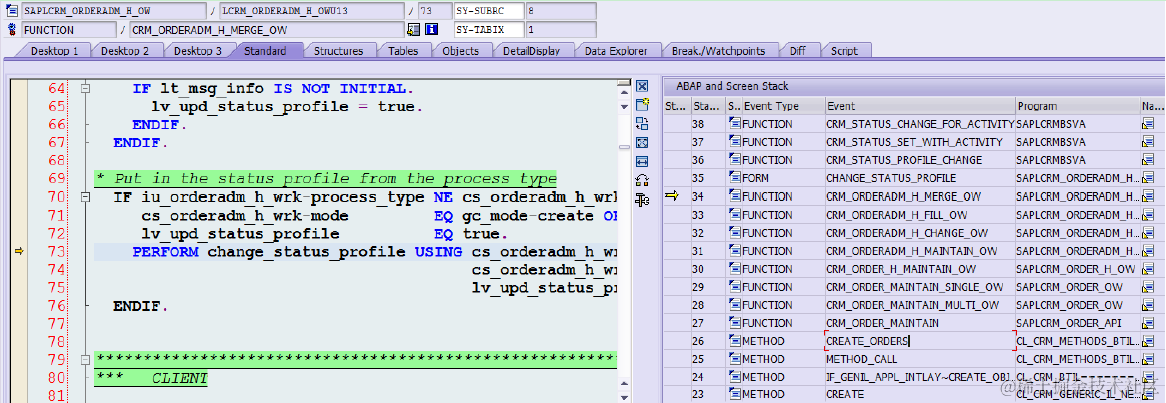Screen dimensions: 1166x403
Task: Collapse the IF block at line 70
Action: point(86,198)
